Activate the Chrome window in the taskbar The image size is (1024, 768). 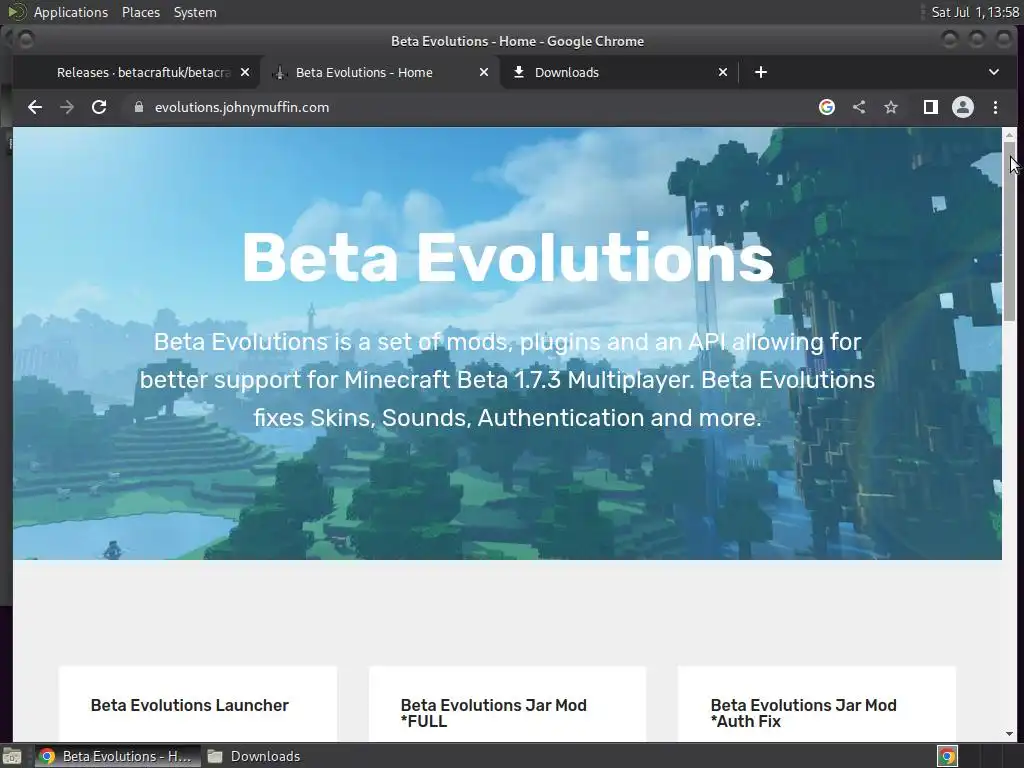(x=116, y=756)
